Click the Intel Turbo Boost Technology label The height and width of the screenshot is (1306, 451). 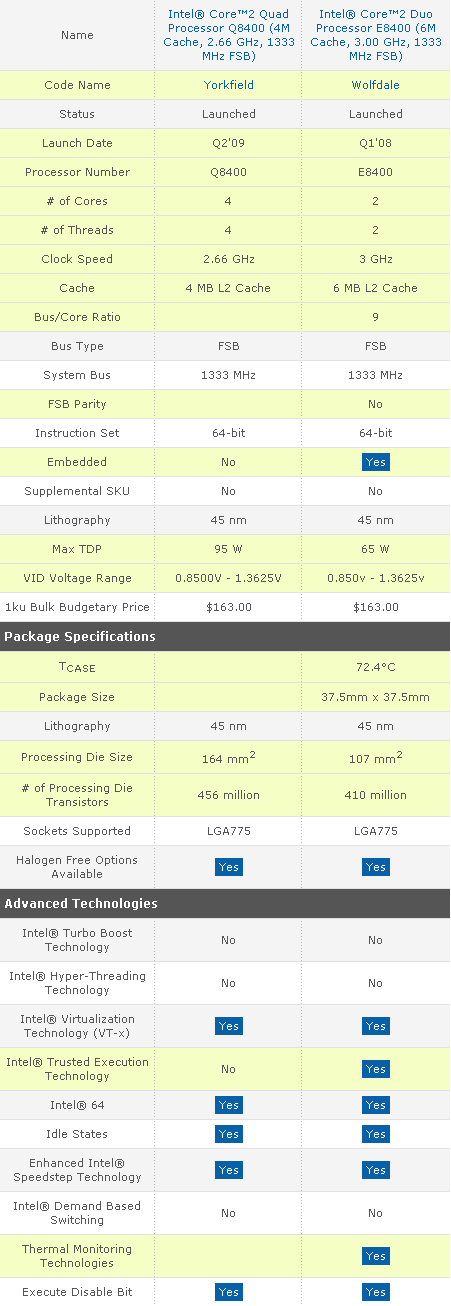coord(77,940)
